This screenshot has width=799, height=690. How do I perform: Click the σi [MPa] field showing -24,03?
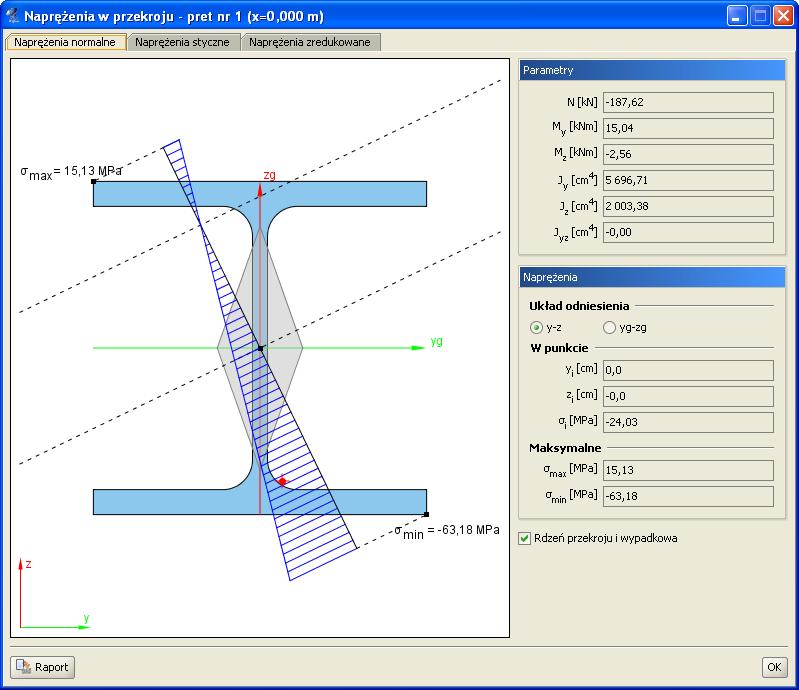[688, 422]
